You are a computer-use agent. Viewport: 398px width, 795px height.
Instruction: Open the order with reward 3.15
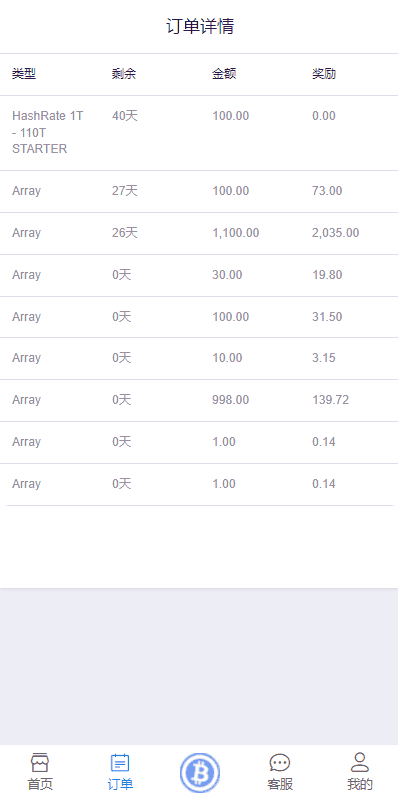pyautogui.click(x=199, y=358)
